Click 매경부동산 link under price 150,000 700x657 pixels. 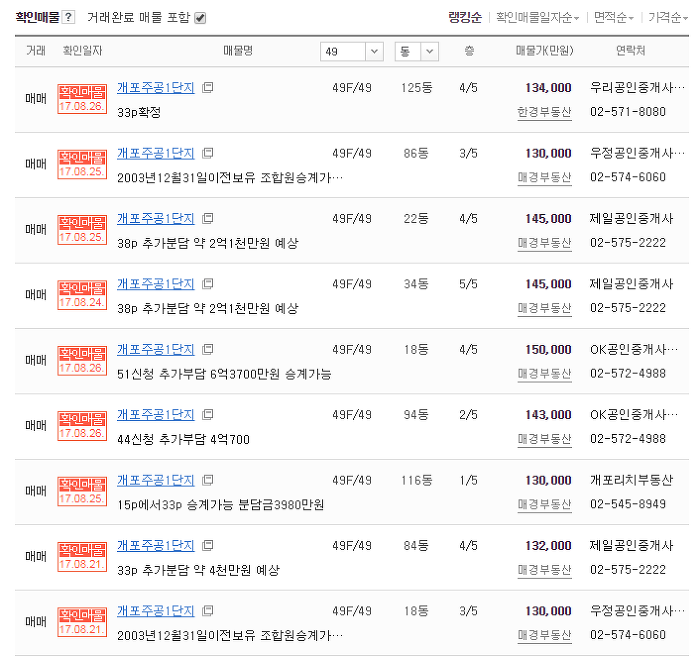pyautogui.click(x=544, y=373)
